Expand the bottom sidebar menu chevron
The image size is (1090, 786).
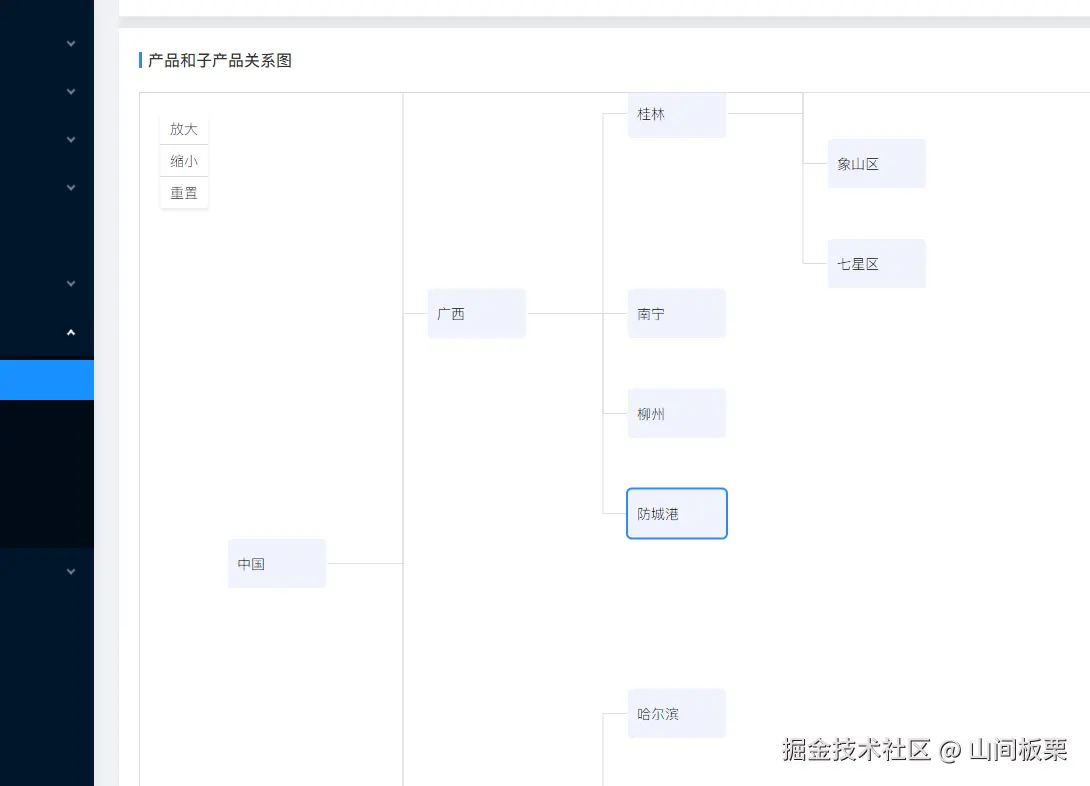point(70,571)
